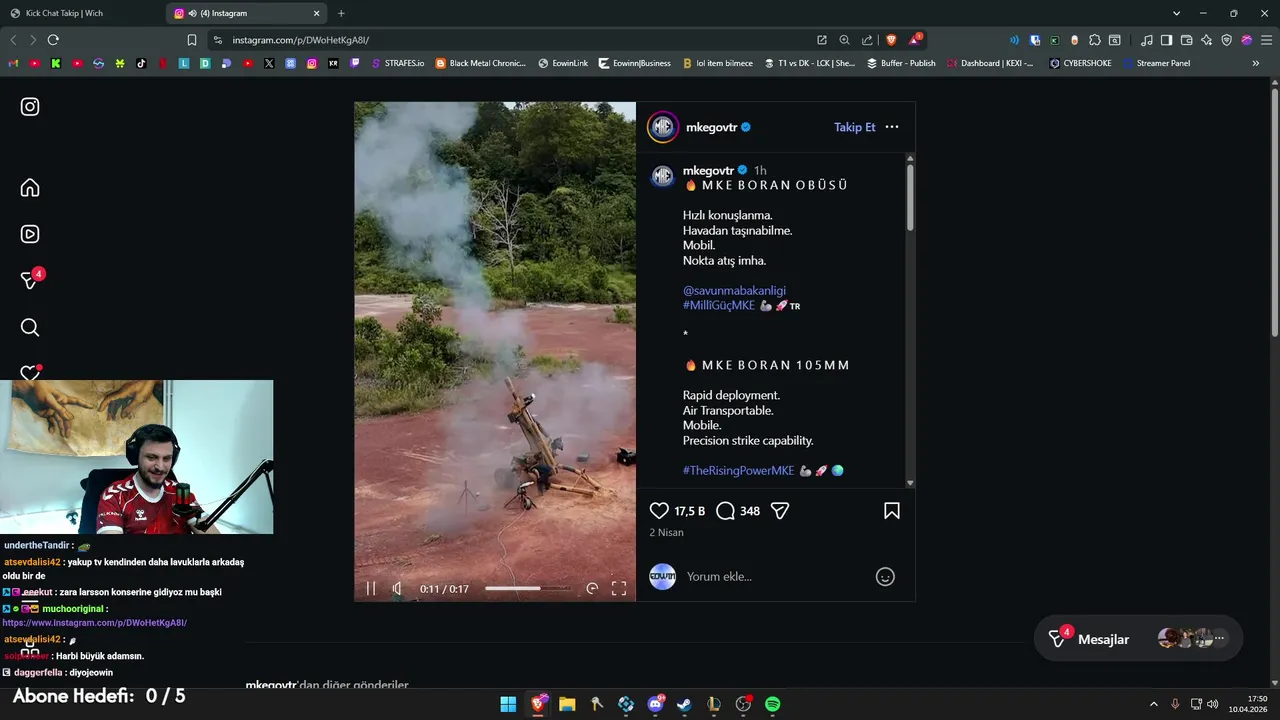
Task: Open Brave Rewards triangle icon
Action: [915, 40]
